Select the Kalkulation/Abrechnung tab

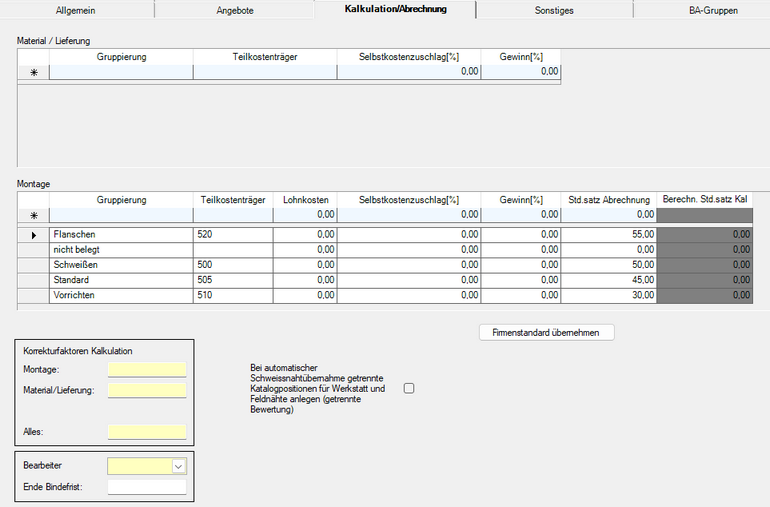click(x=395, y=9)
